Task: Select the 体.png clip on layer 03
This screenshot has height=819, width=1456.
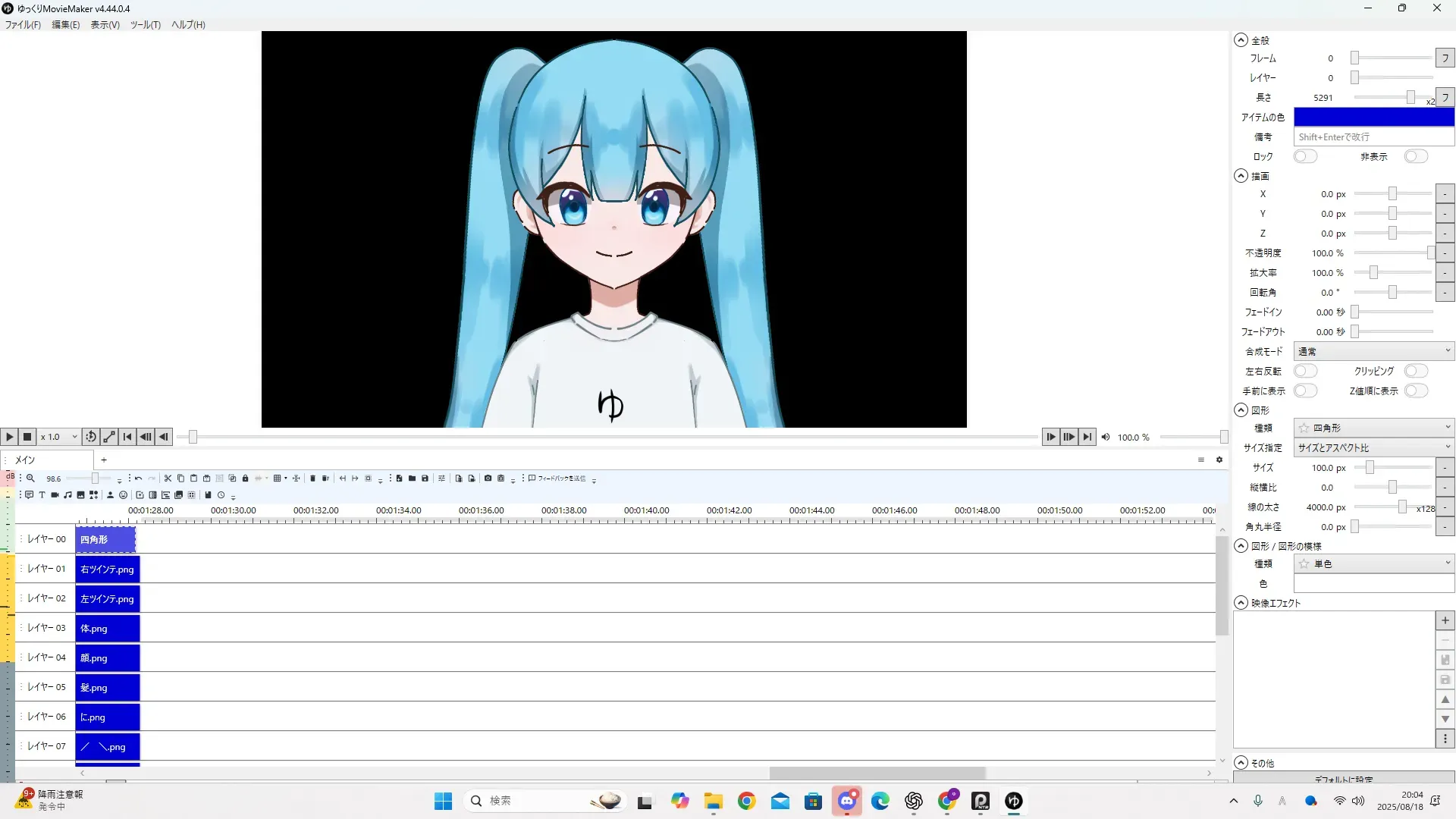Action: 107,629
